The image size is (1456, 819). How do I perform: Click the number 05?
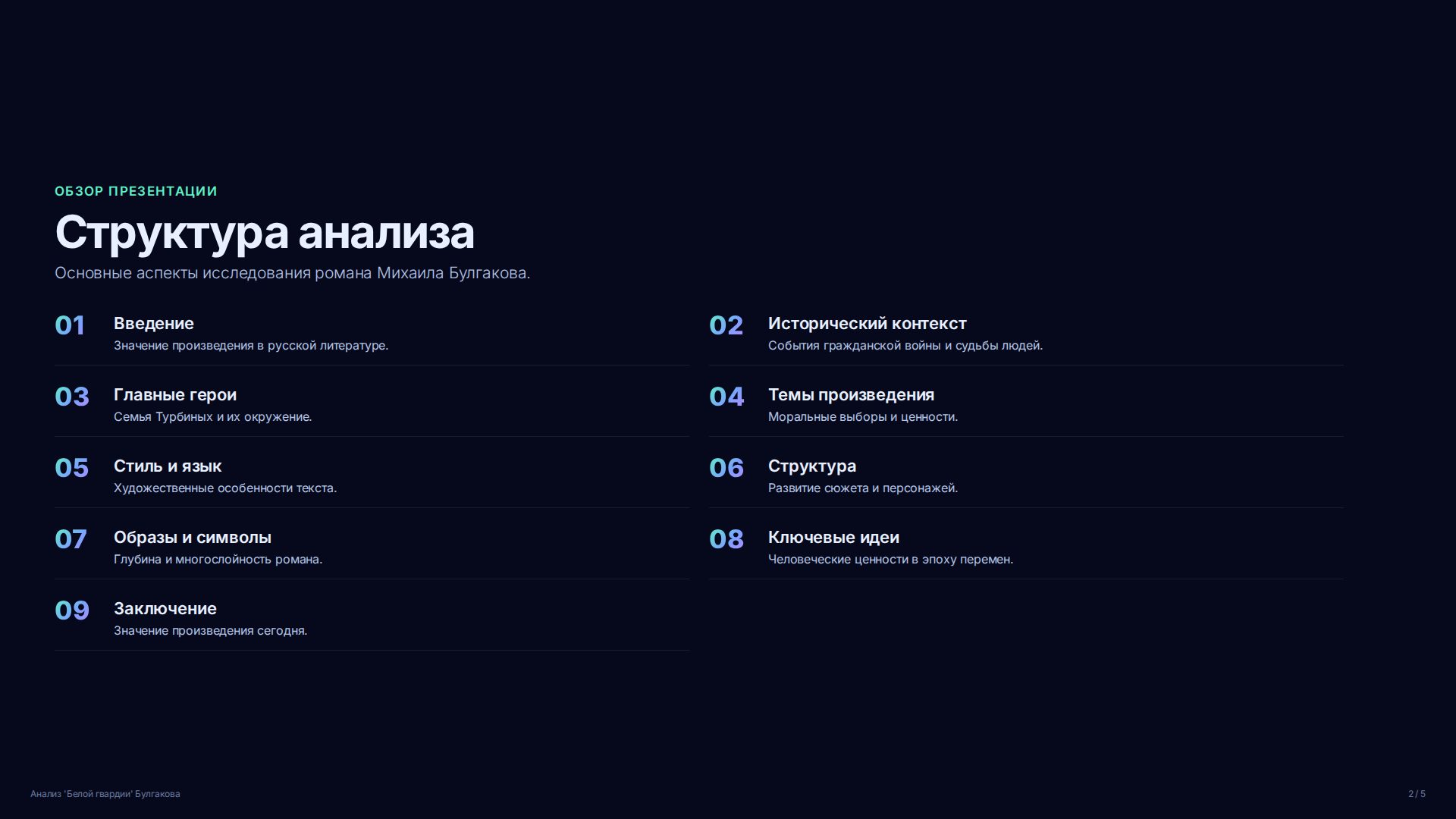pyautogui.click(x=72, y=468)
